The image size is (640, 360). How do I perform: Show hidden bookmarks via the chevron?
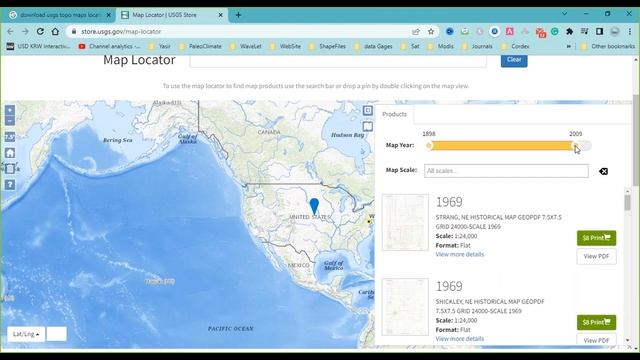point(569,47)
